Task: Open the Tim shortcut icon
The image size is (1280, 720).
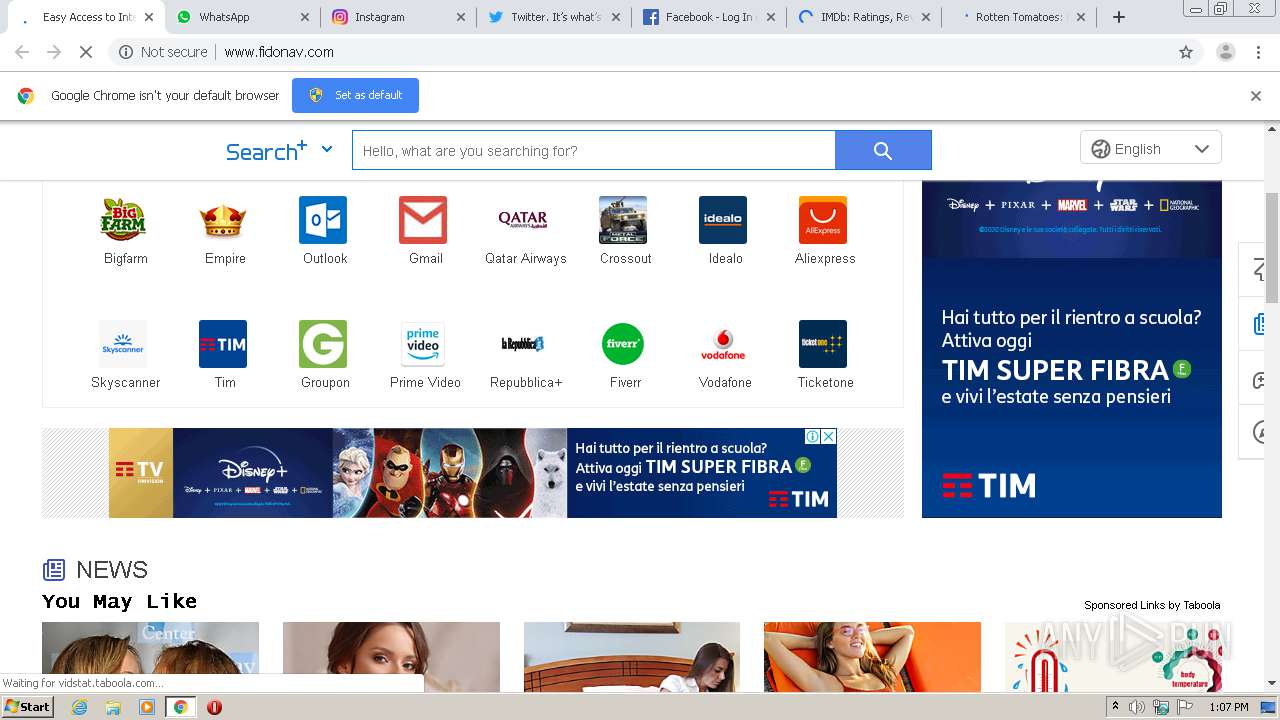Action: pos(223,344)
